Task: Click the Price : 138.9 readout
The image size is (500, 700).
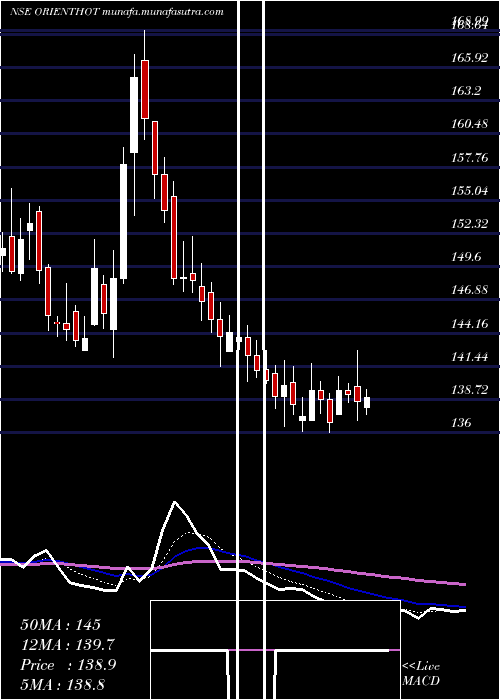Action: click(x=68, y=665)
